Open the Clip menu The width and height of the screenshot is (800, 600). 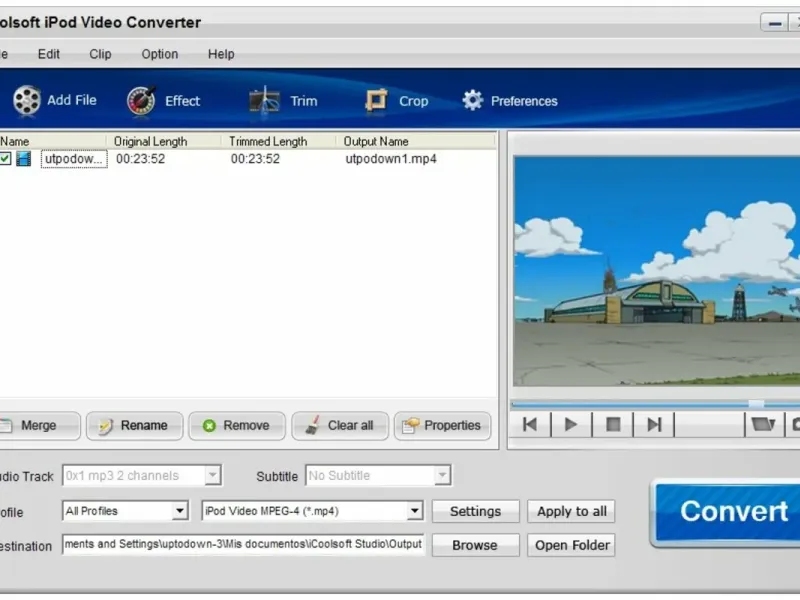click(100, 54)
